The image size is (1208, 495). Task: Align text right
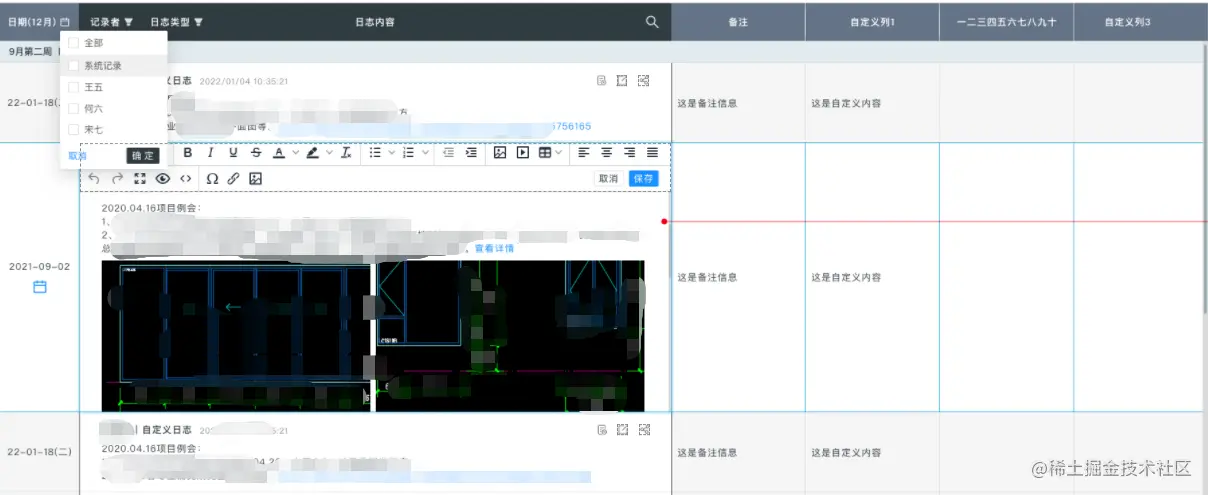tap(630, 153)
